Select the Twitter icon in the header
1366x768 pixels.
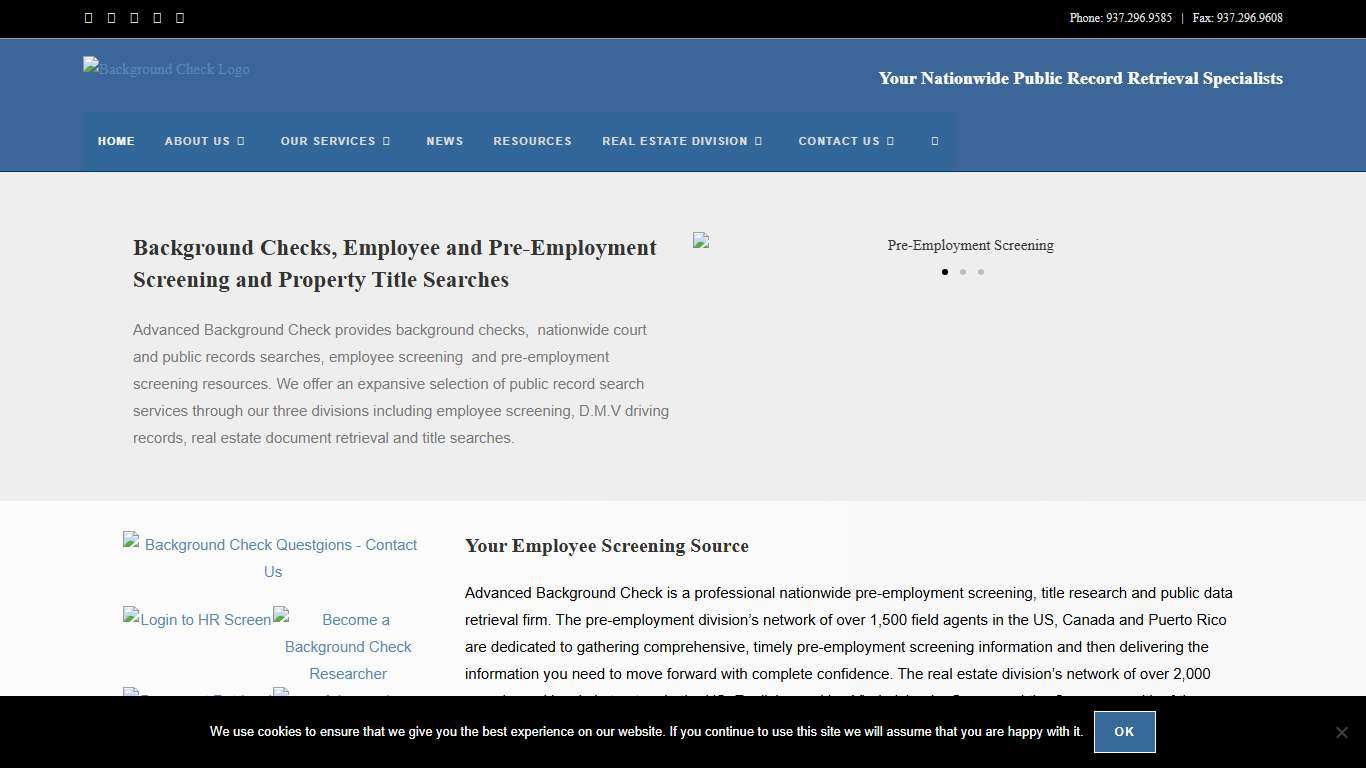[x=111, y=17]
